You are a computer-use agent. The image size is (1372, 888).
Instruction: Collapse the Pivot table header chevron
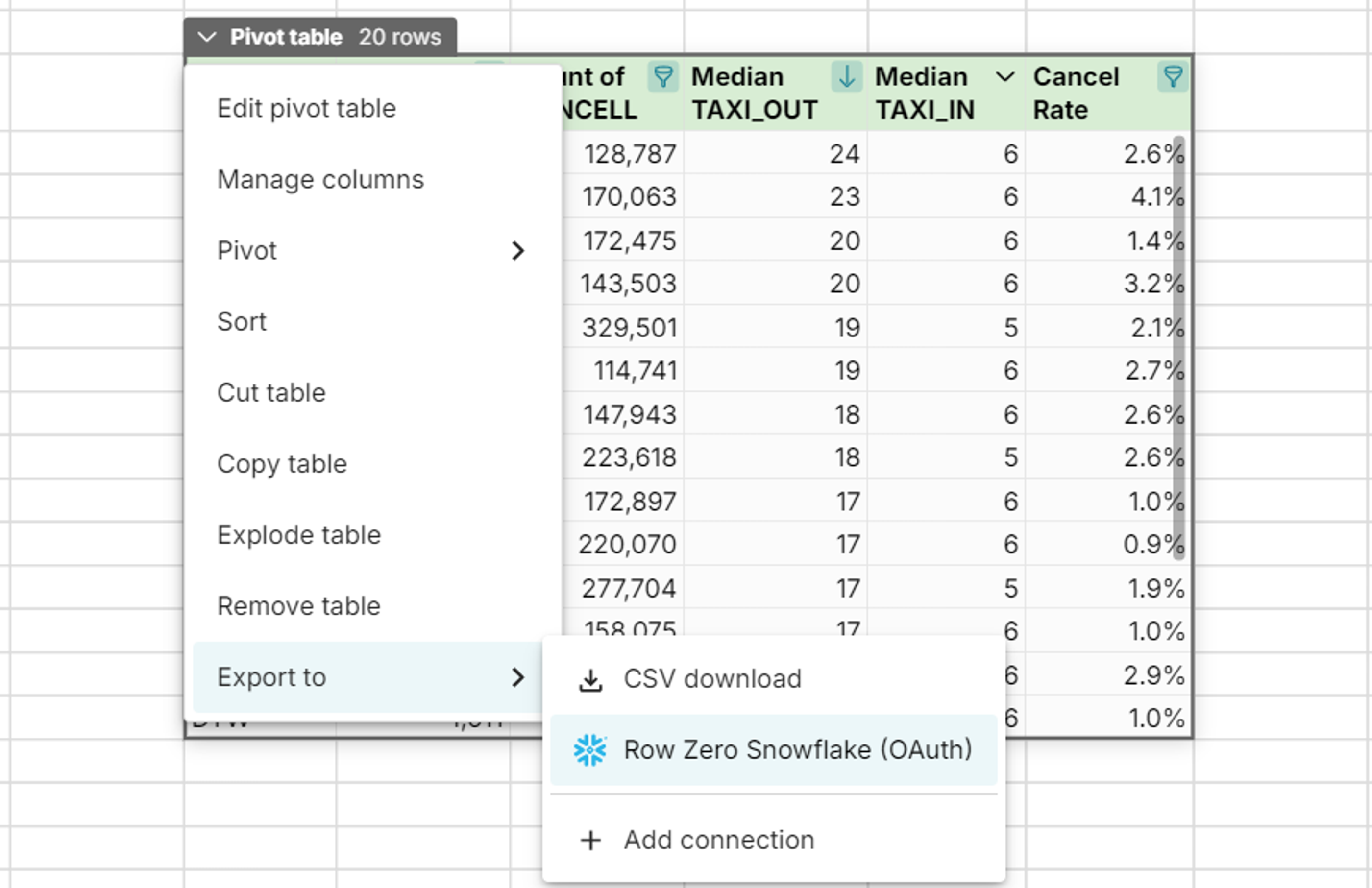206,37
